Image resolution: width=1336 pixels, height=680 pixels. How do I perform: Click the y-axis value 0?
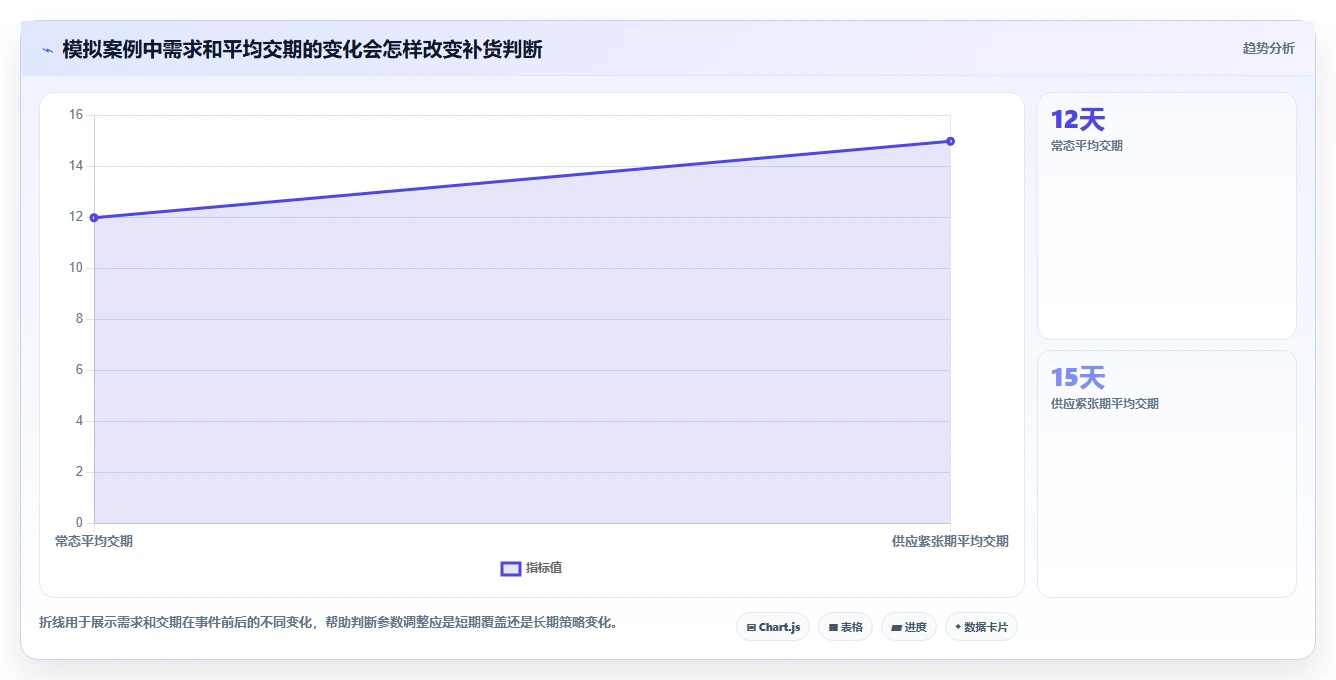click(x=80, y=523)
